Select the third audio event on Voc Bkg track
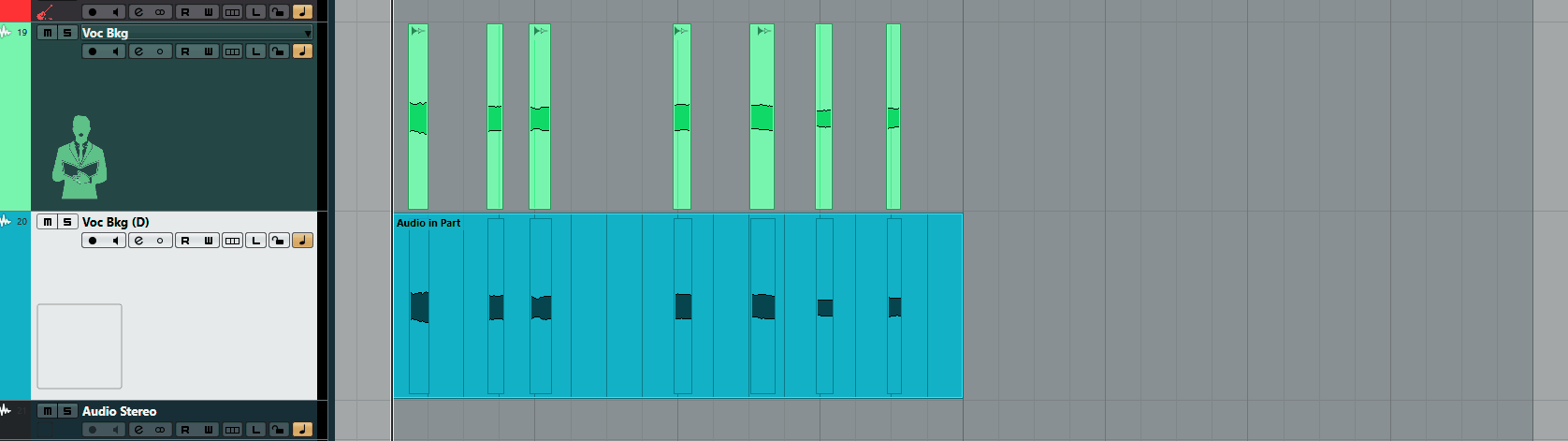This screenshot has width=1568, height=441. [540, 117]
